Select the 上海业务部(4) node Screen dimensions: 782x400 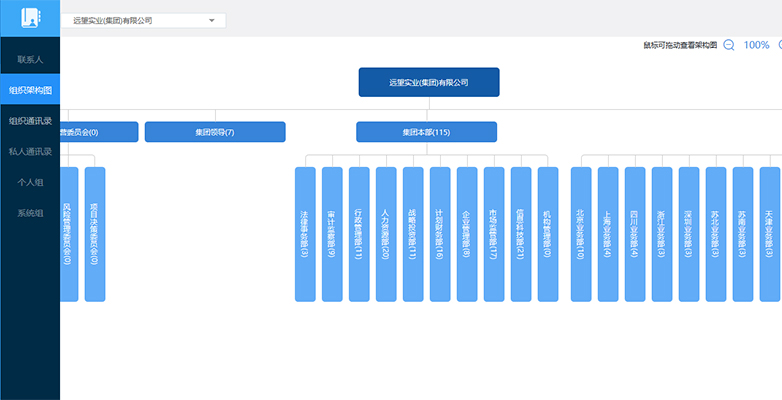click(608, 234)
